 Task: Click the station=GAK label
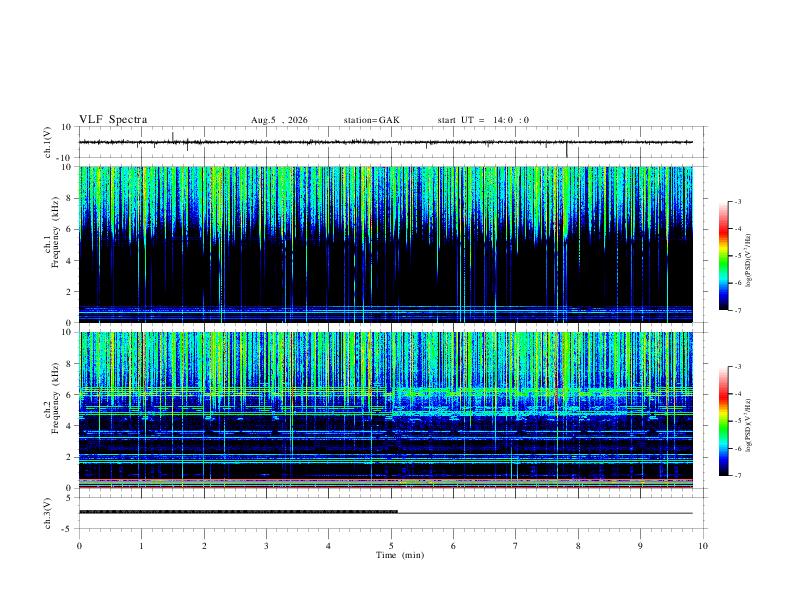(371, 120)
